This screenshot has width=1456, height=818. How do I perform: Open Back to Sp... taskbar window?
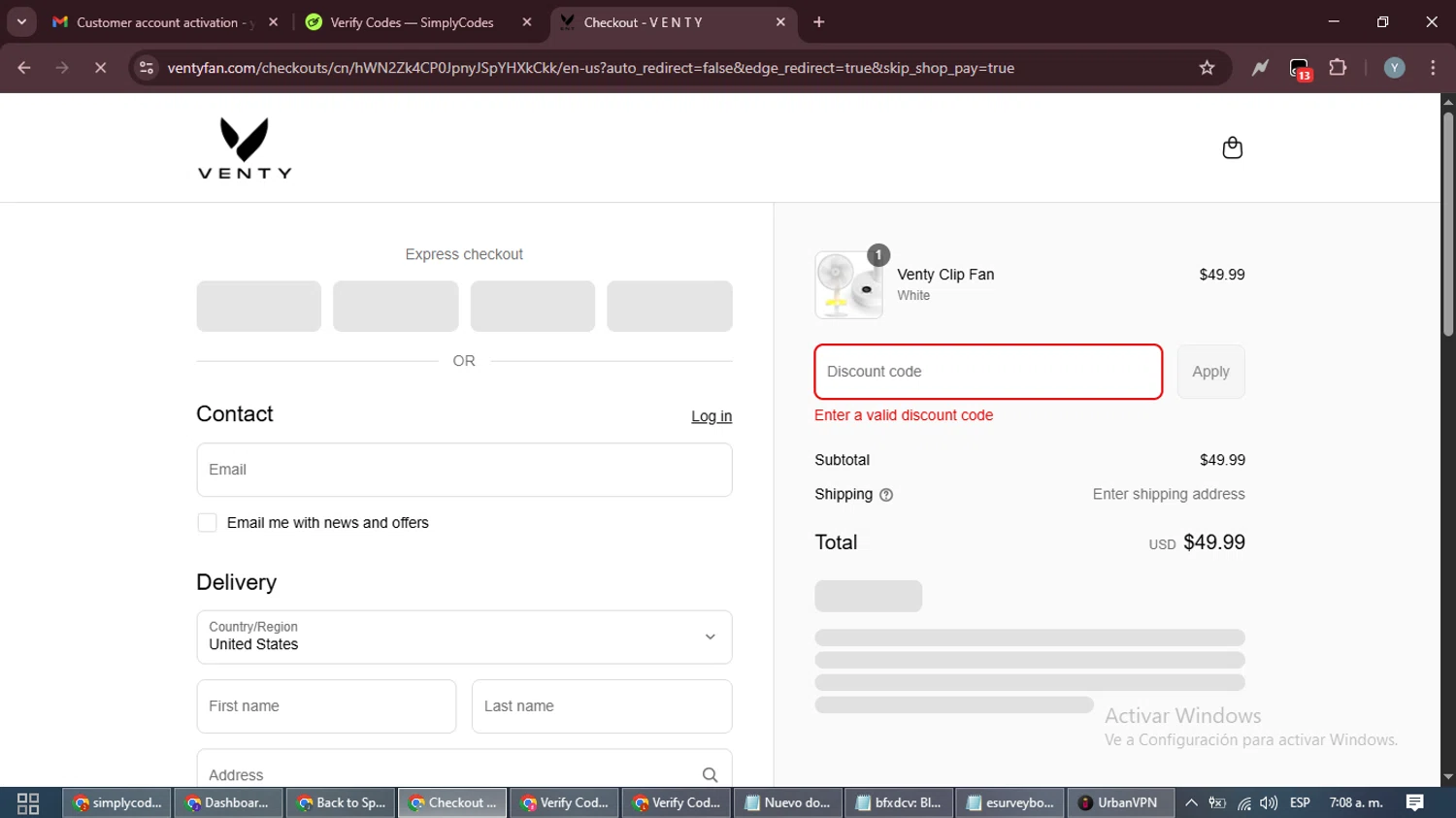(x=341, y=802)
